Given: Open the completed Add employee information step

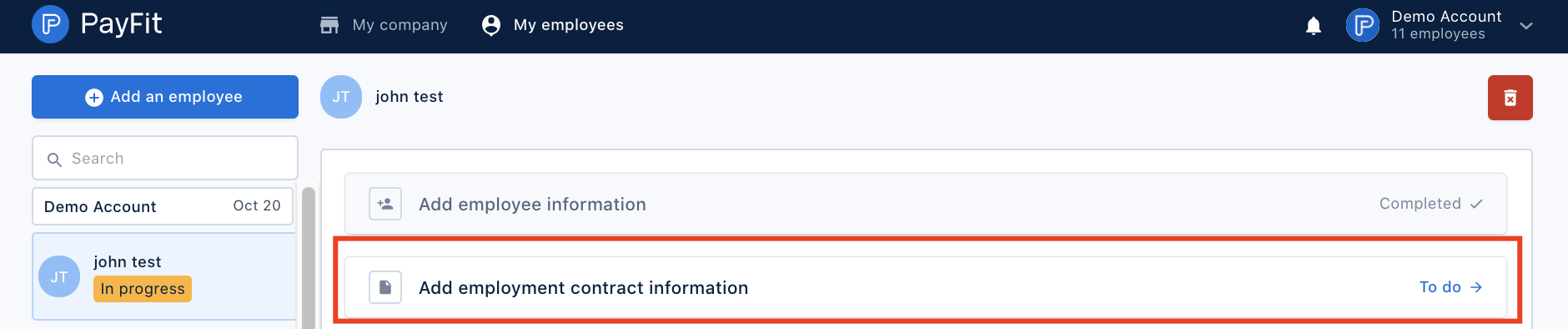Looking at the screenshot, I should tap(926, 204).
